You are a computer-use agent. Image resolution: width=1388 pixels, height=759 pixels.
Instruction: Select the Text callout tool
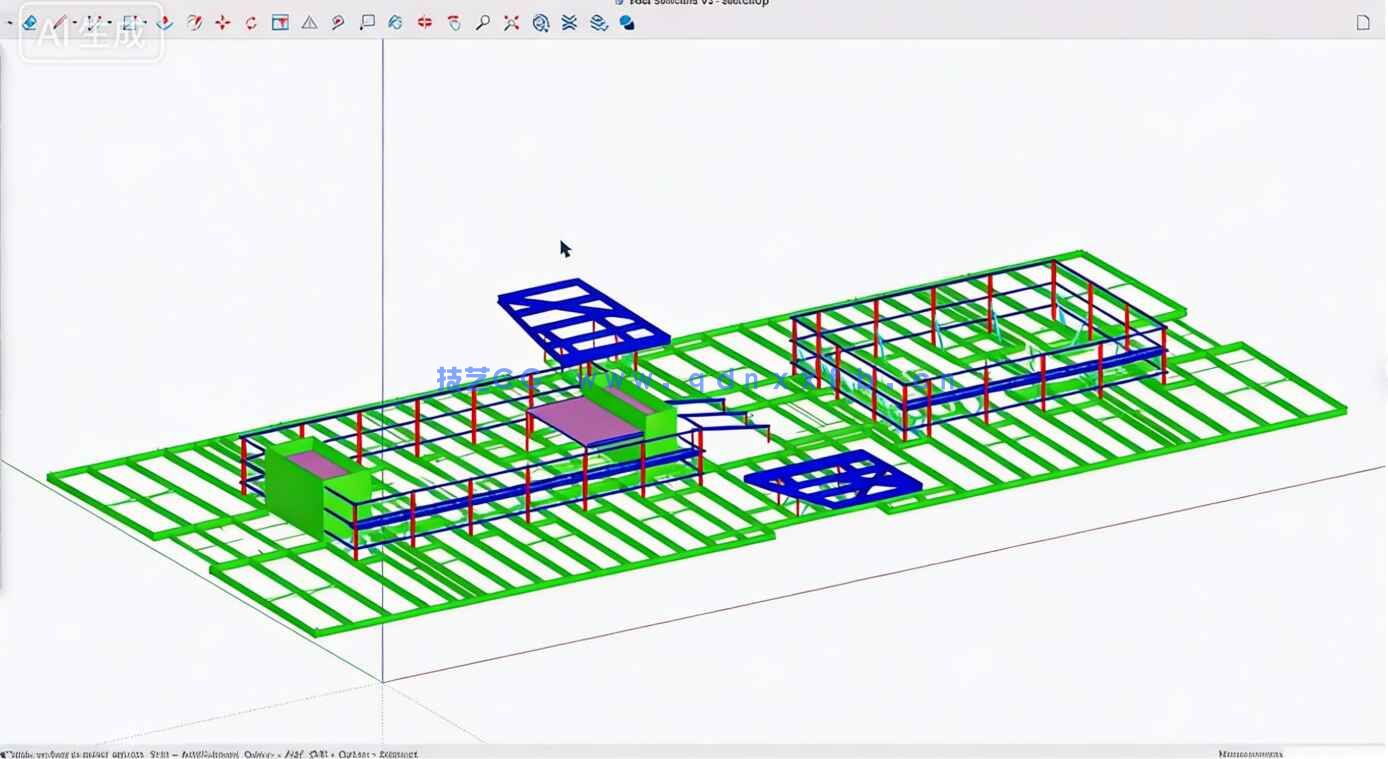click(368, 22)
